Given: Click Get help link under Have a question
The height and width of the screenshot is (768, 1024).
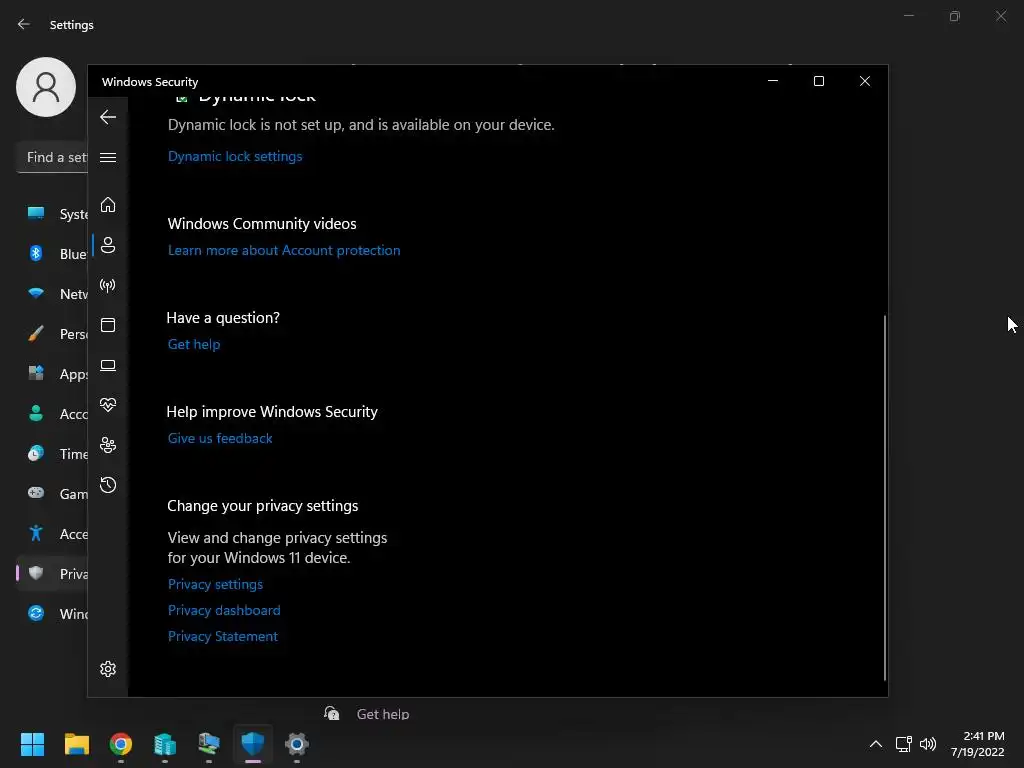Looking at the screenshot, I should 194,345.
